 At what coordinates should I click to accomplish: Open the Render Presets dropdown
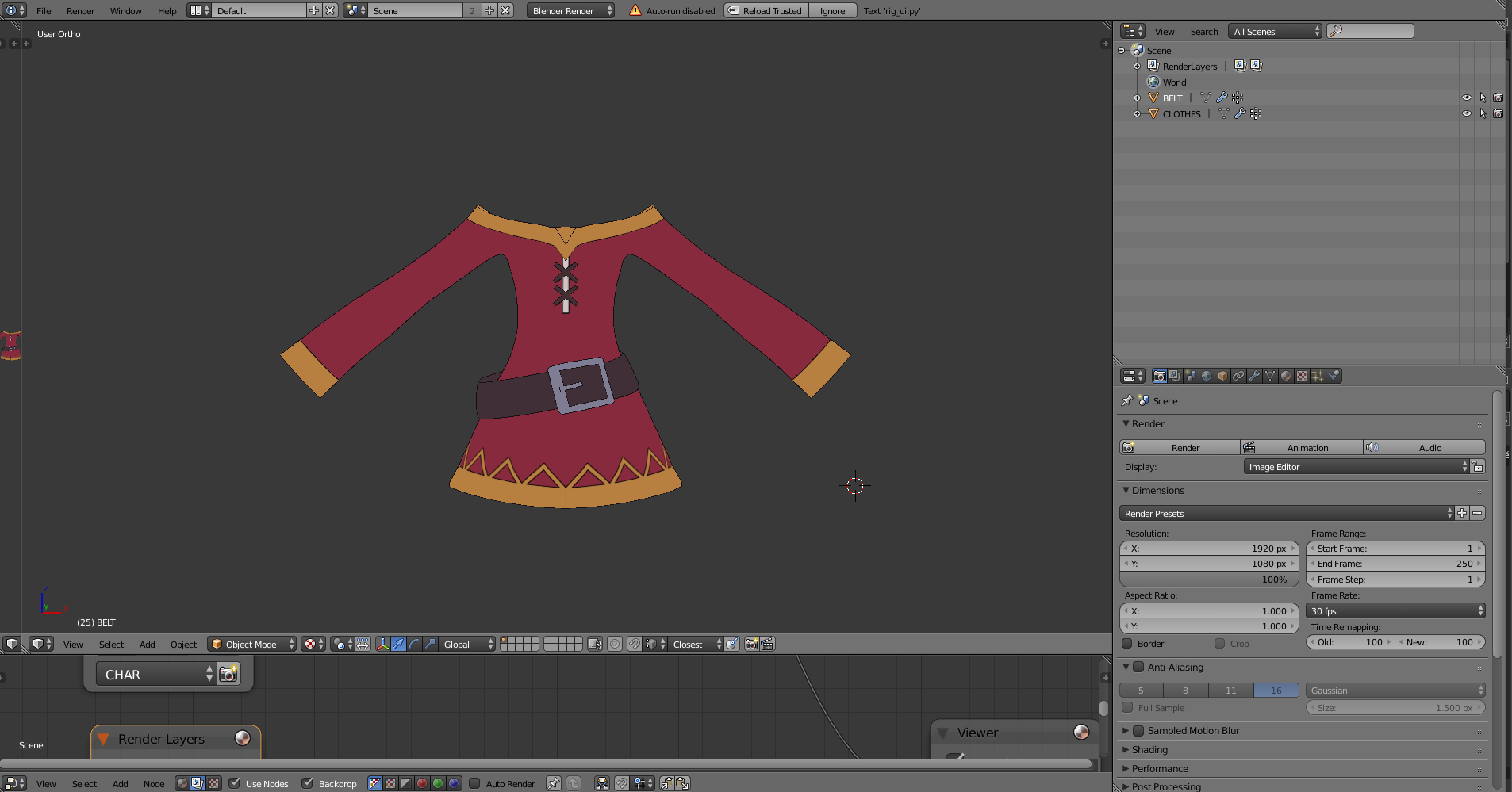coord(1287,513)
